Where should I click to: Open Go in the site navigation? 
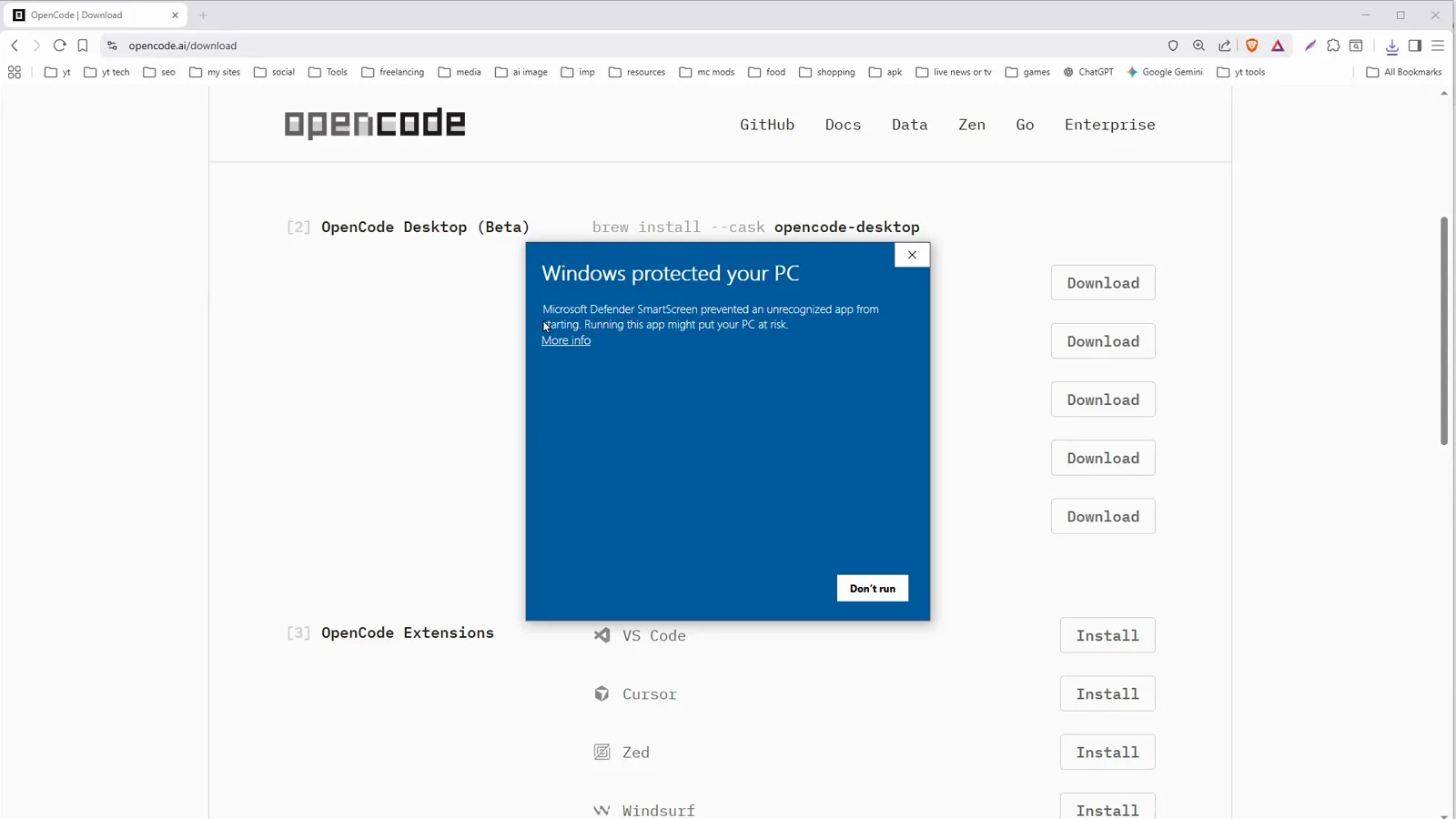[1025, 125]
